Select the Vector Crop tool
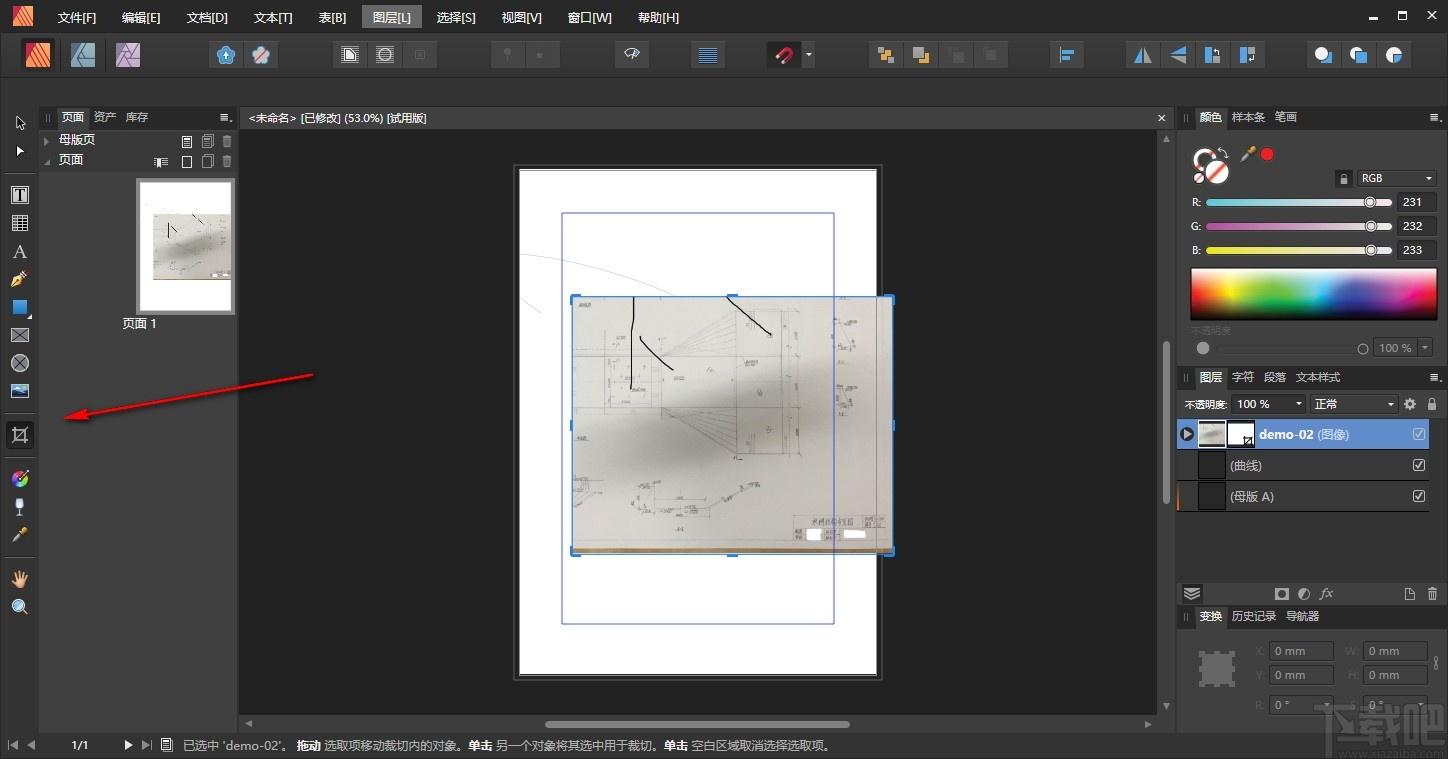 point(20,435)
